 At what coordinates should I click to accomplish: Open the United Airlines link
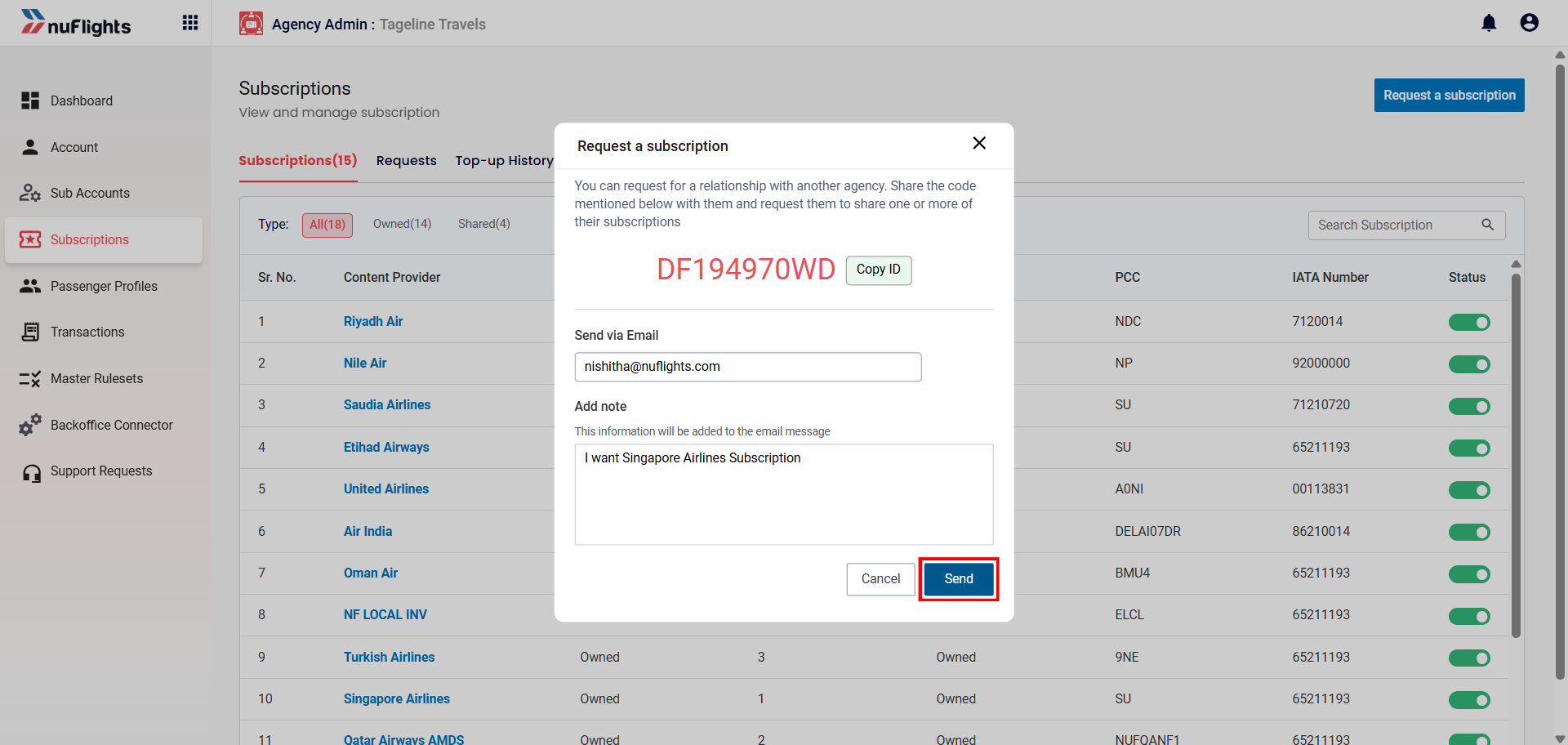coord(386,489)
